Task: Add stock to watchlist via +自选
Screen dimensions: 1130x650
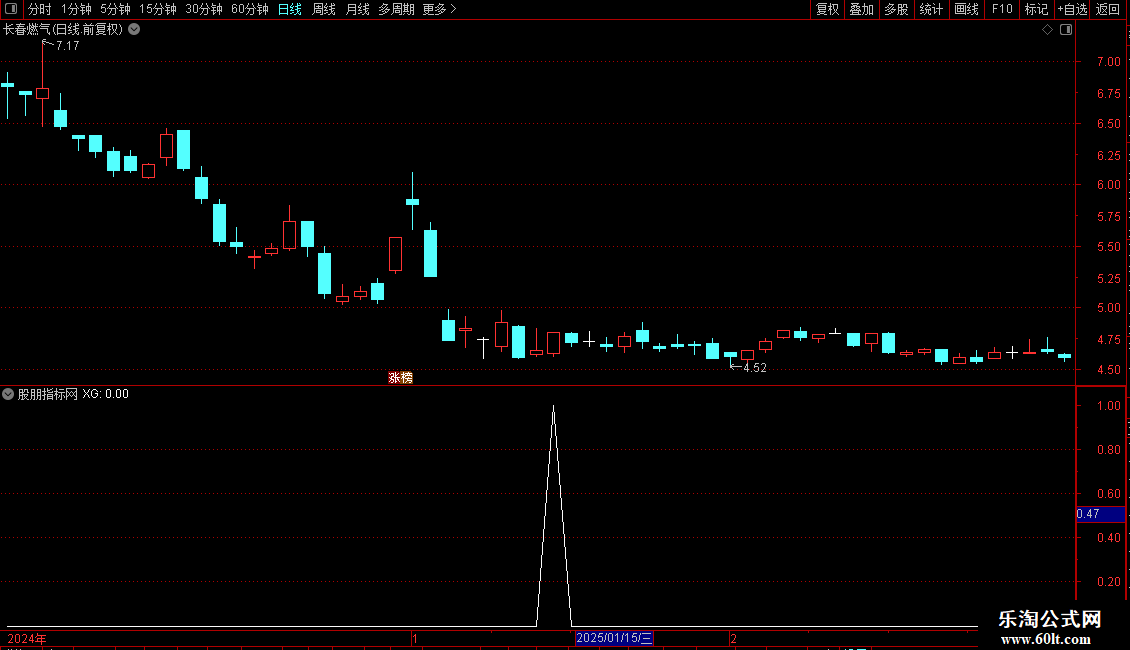Action: tap(1072, 9)
